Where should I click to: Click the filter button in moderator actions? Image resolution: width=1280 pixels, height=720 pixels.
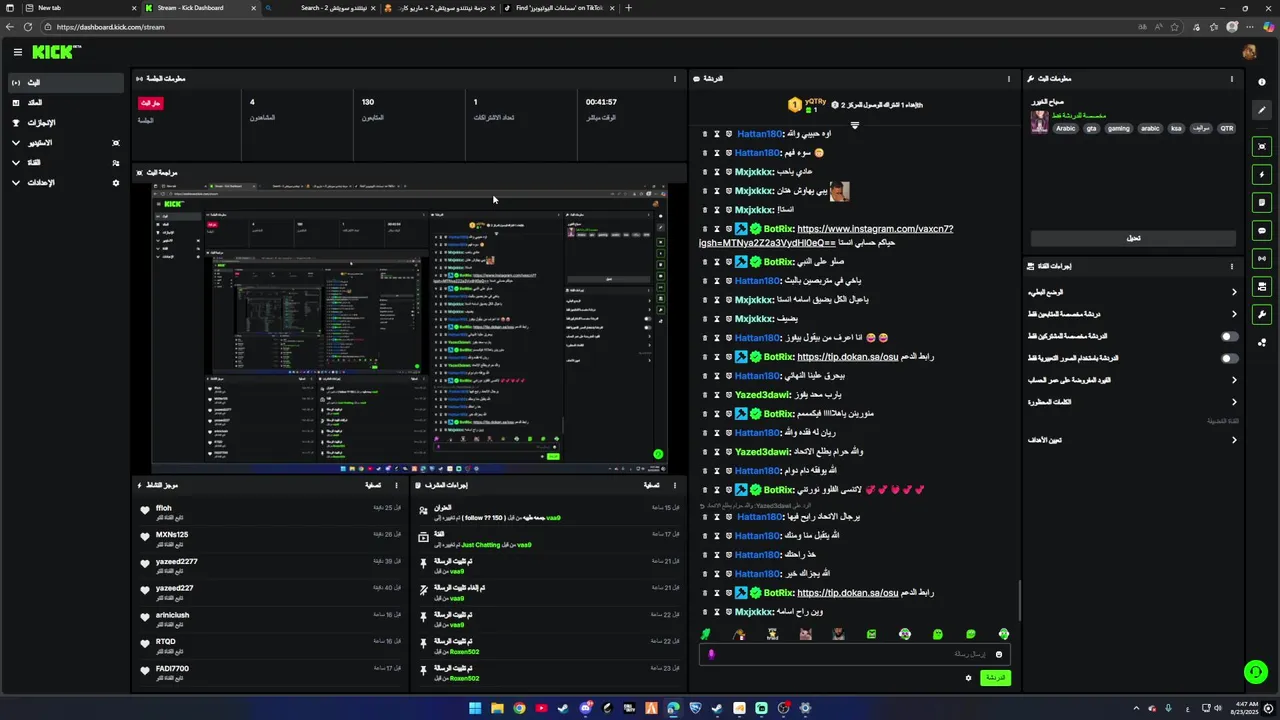click(651, 485)
